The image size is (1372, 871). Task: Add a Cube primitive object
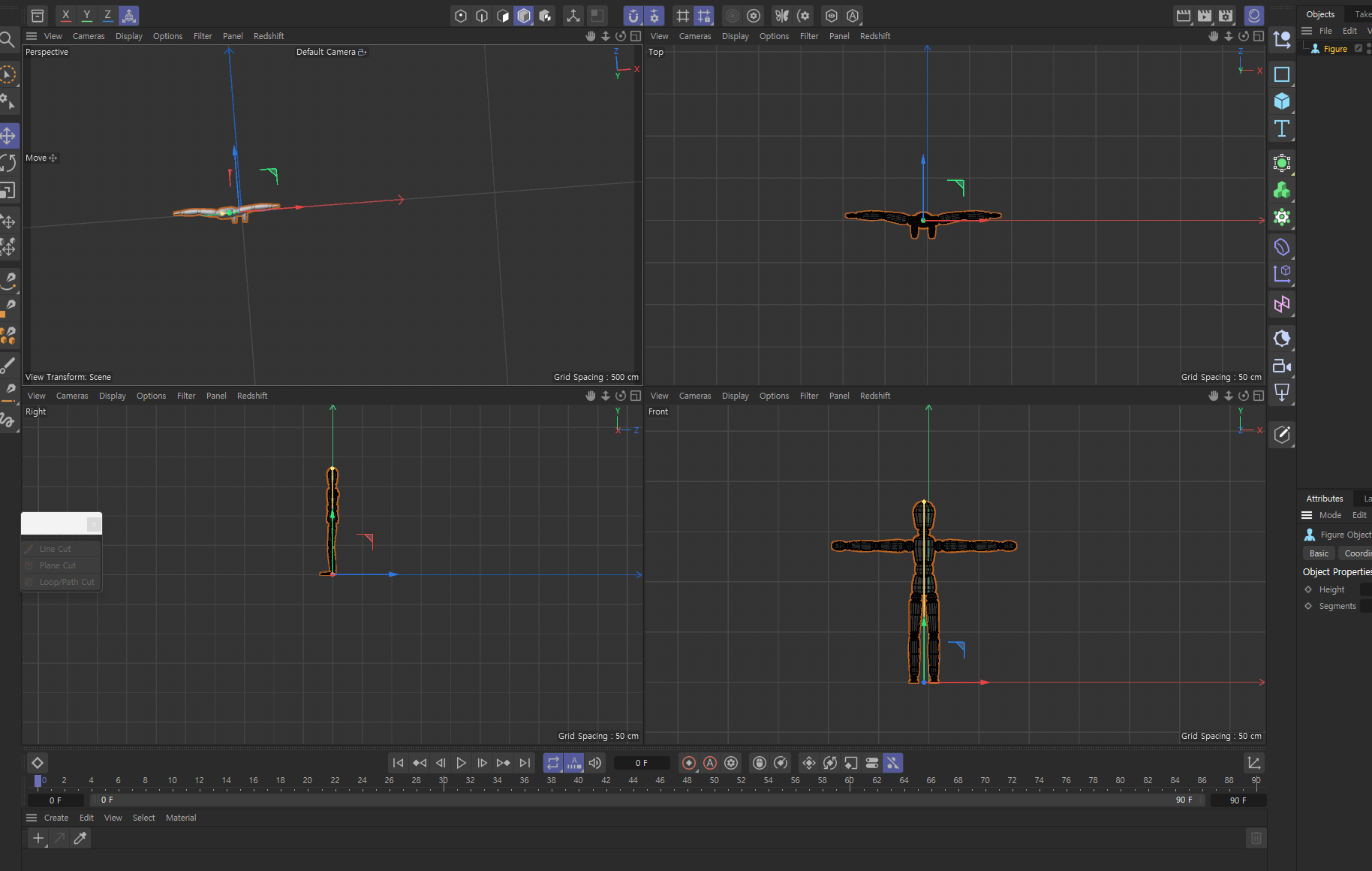click(x=1282, y=101)
